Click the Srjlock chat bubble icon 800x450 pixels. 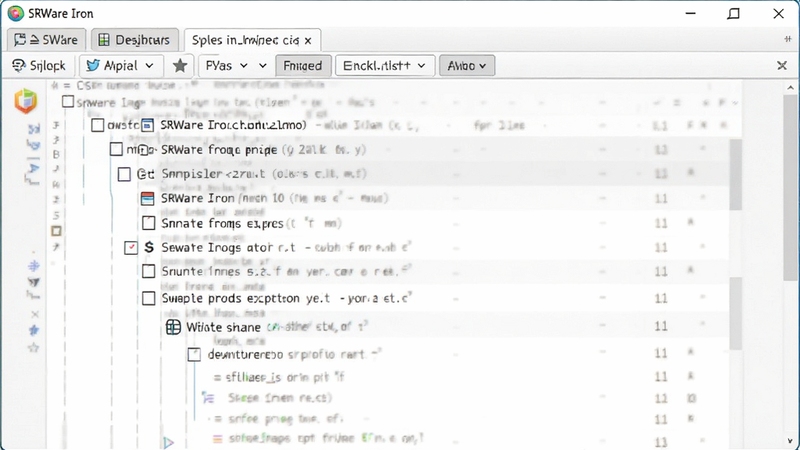(x=19, y=66)
